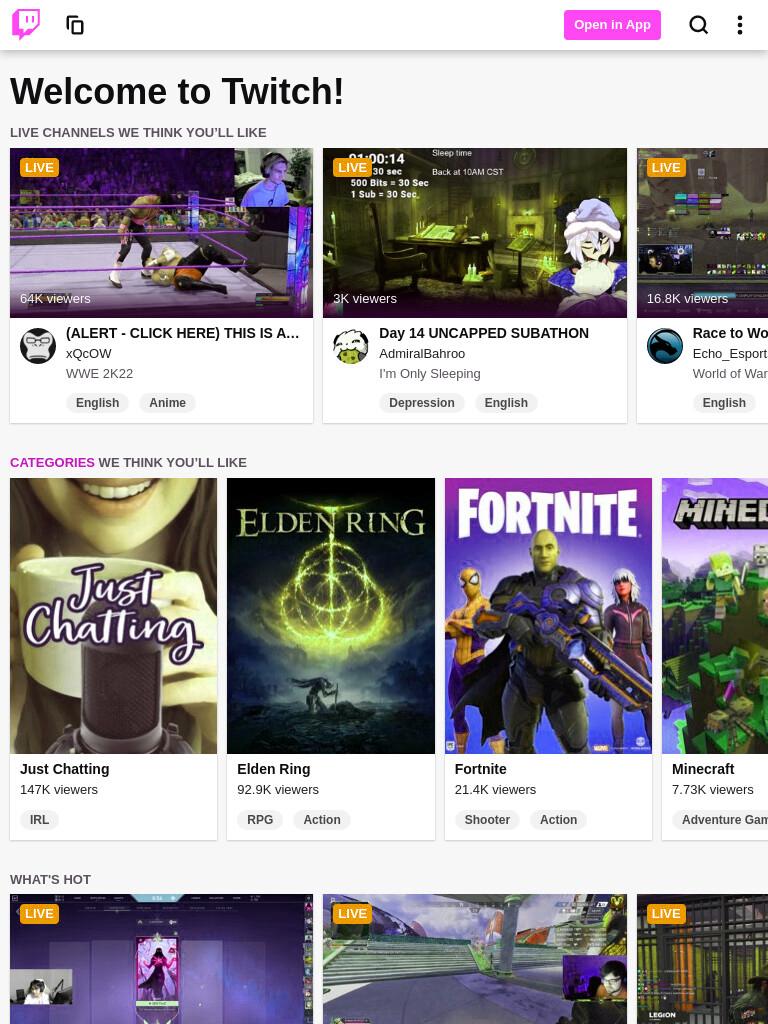768x1024 pixels.
Task: Select the Anime tag
Action: pyautogui.click(x=167, y=402)
